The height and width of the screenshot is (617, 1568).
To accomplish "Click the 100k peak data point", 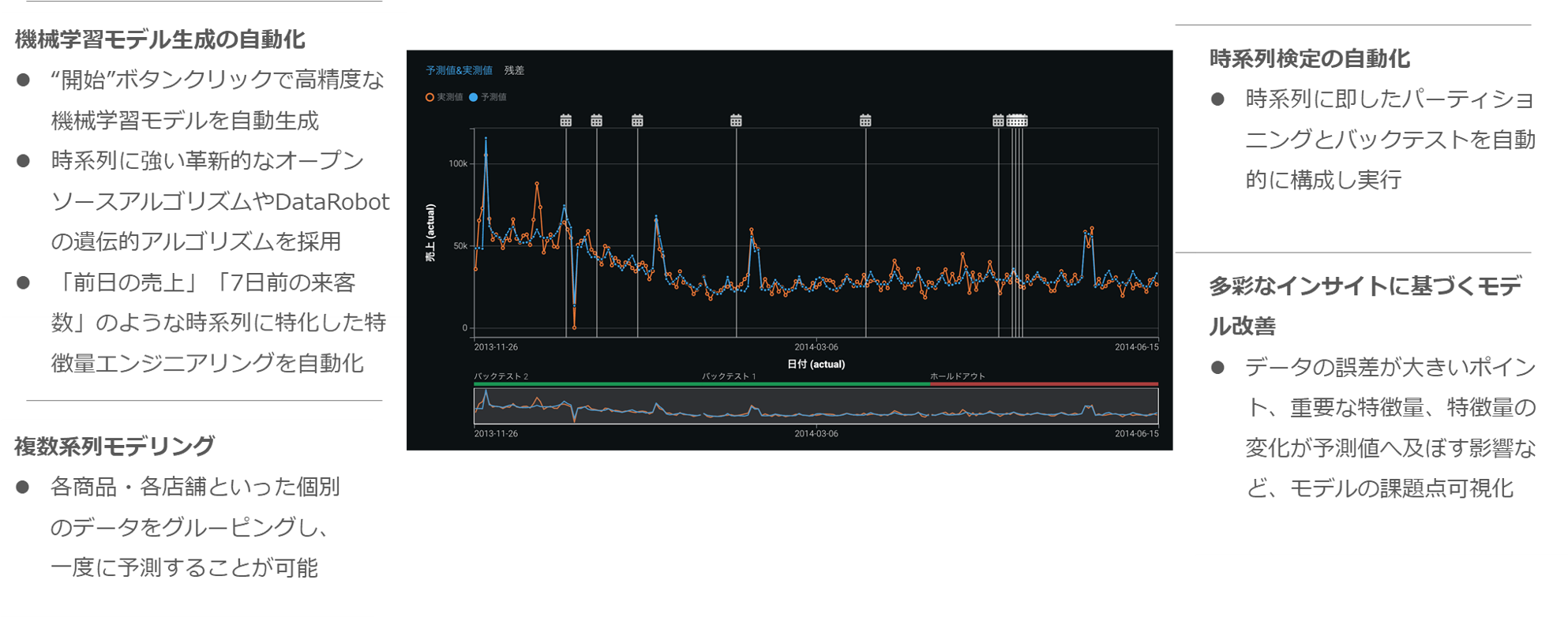I will 486,140.
